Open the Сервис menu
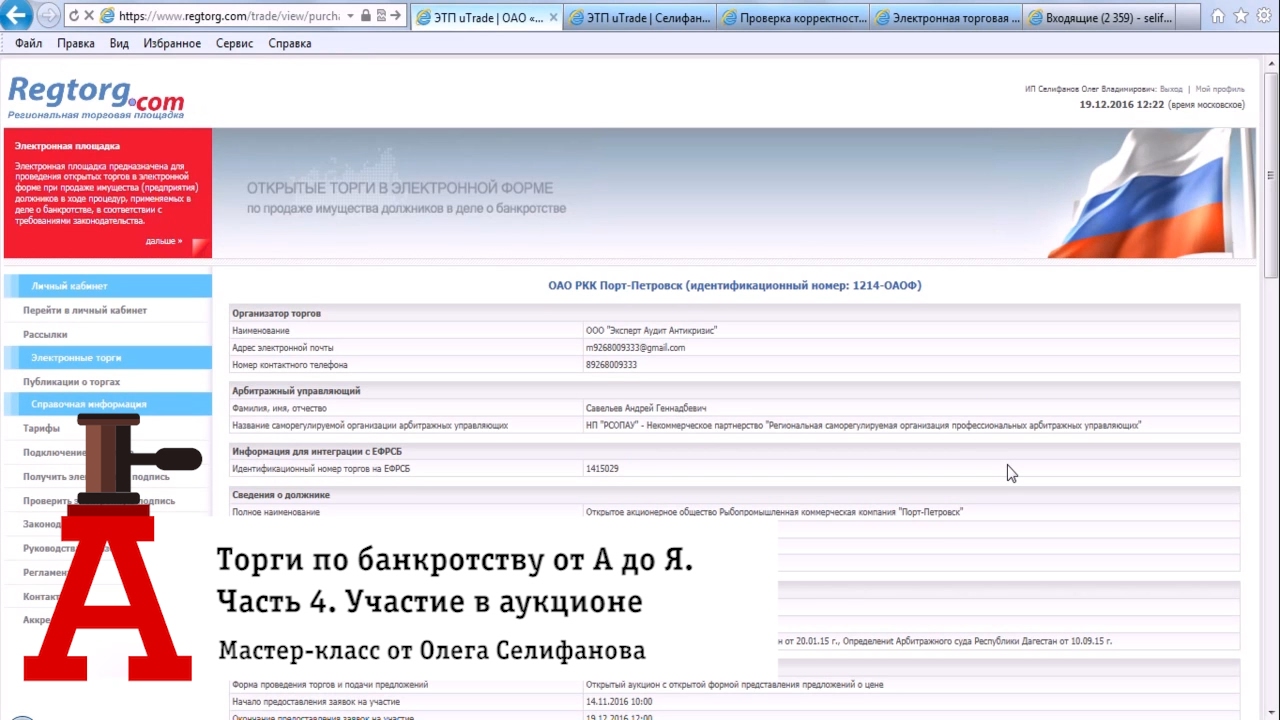Image resolution: width=1280 pixels, height=720 pixels. 234,43
